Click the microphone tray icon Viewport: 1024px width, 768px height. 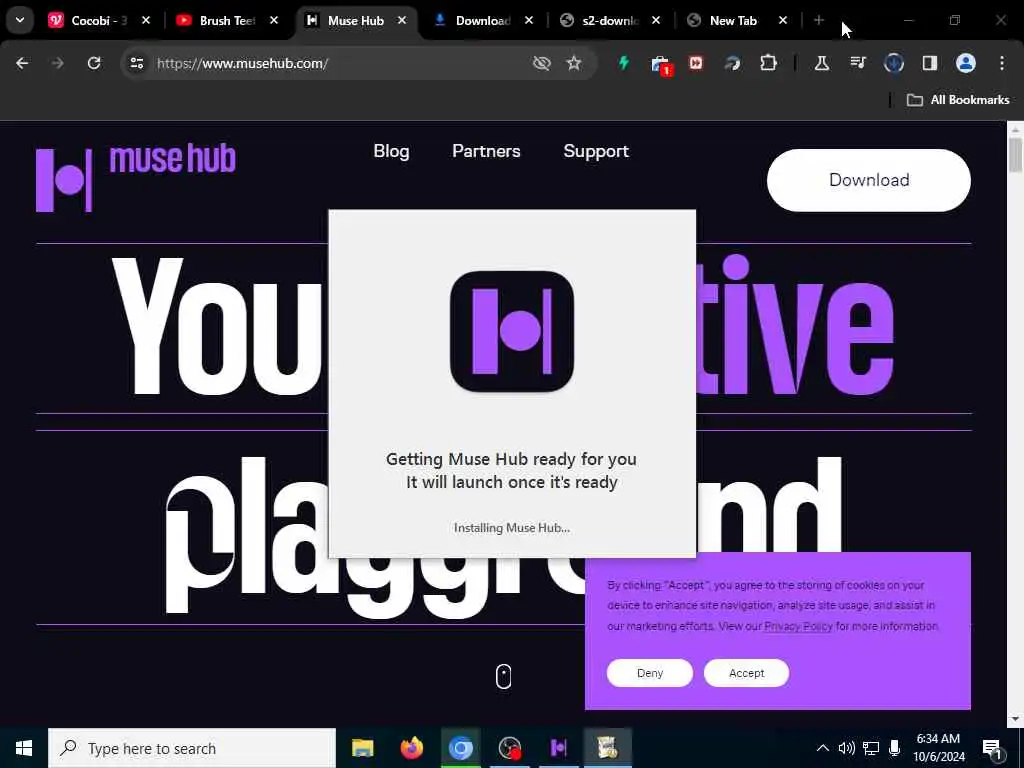coord(895,748)
